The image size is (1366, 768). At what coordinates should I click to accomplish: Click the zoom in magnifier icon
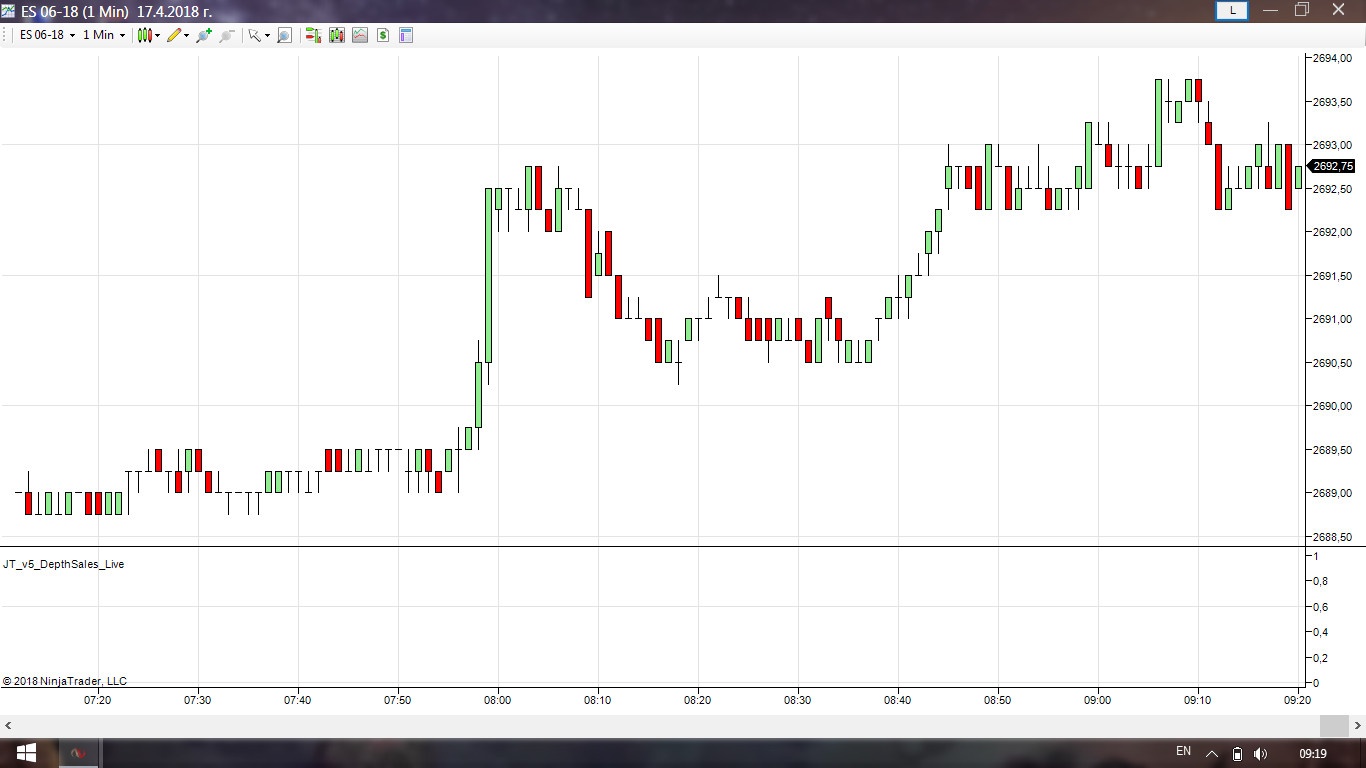pyautogui.click(x=204, y=35)
